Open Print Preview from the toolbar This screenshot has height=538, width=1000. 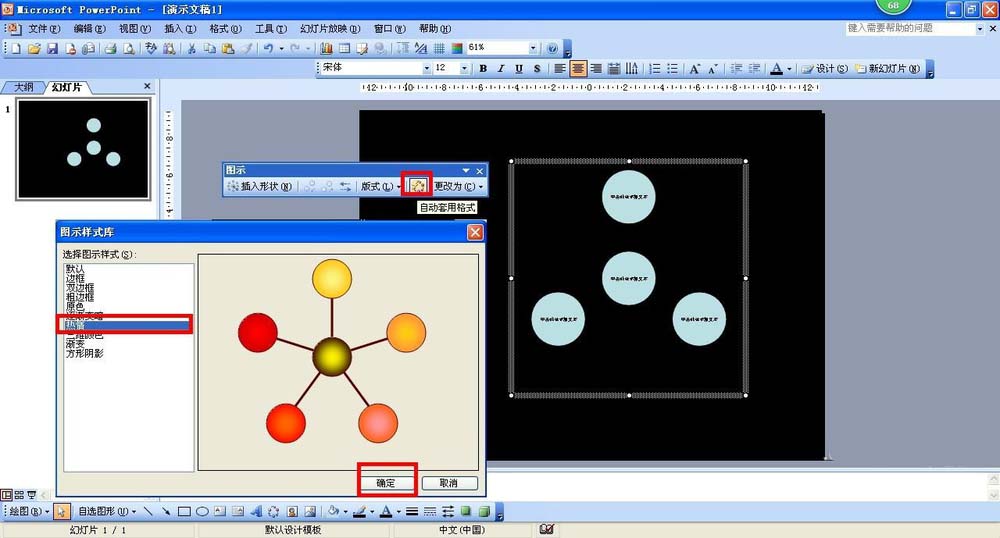pyautogui.click(x=129, y=48)
